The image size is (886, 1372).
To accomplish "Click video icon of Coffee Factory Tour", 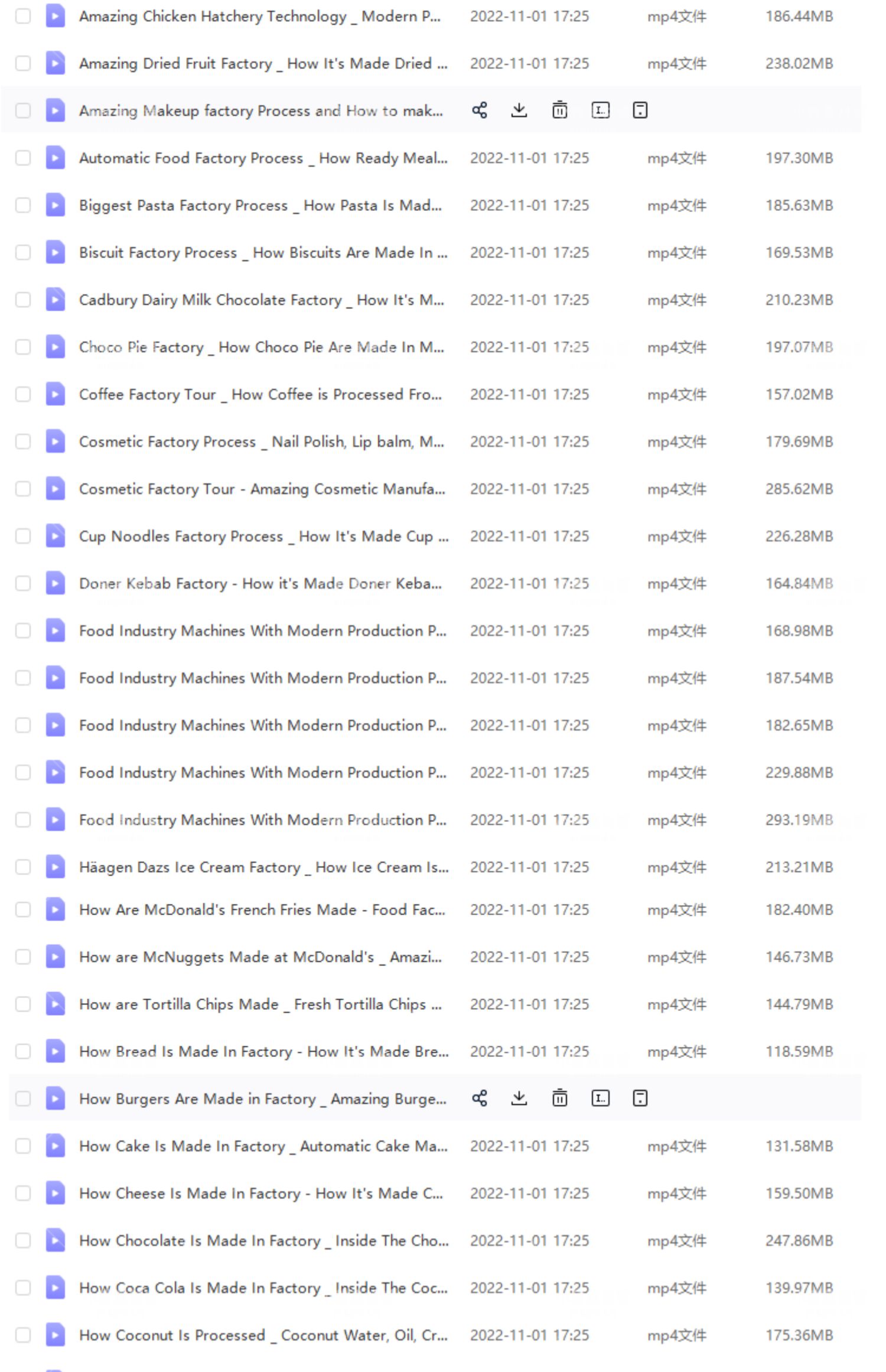I will pos(56,394).
